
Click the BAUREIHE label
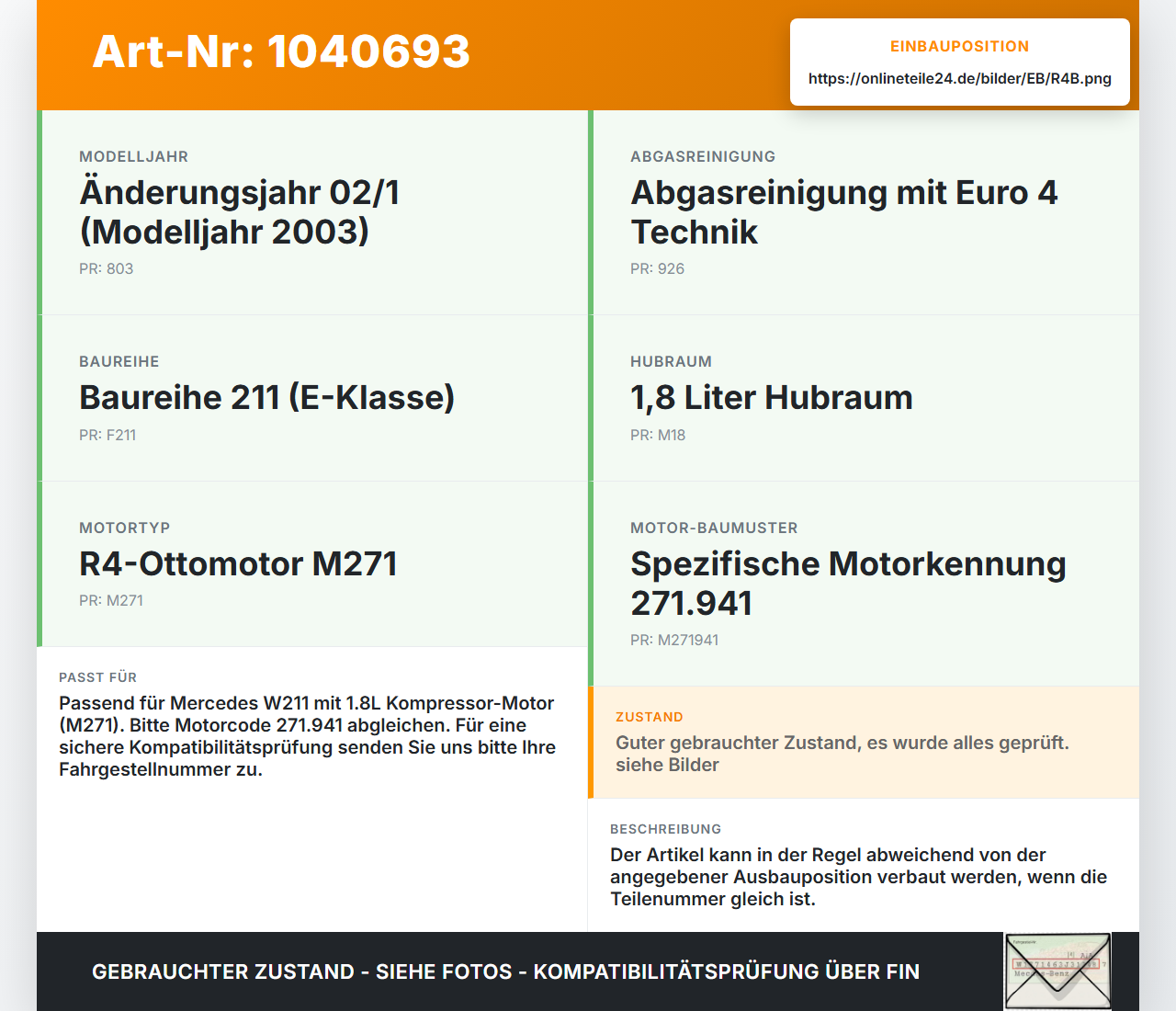(x=119, y=361)
